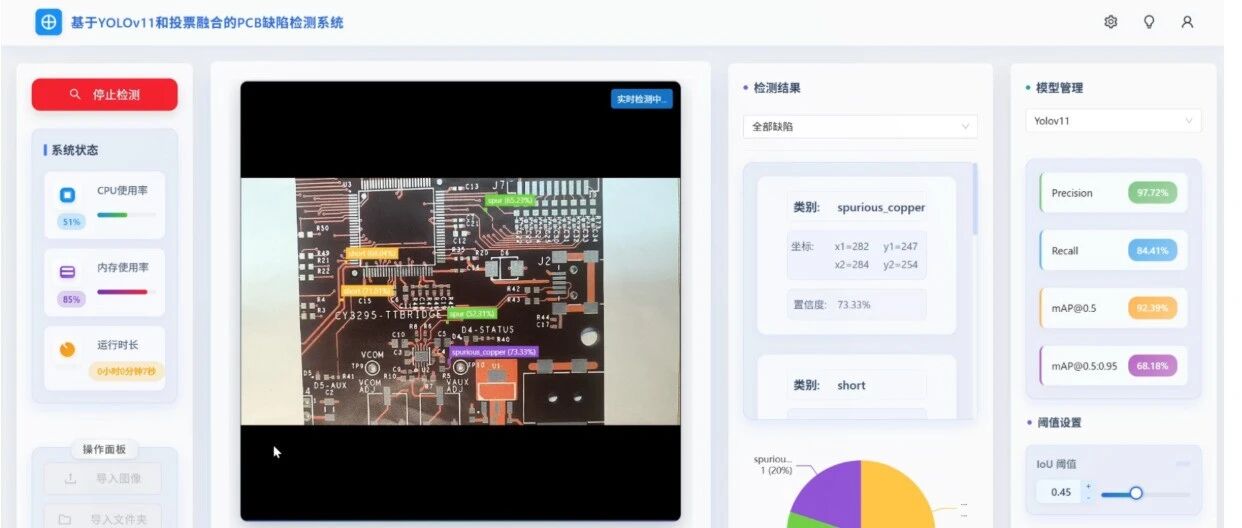The image size is (1242, 528).
Task: Click the 51% CPU usage badge
Action: tap(71, 222)
